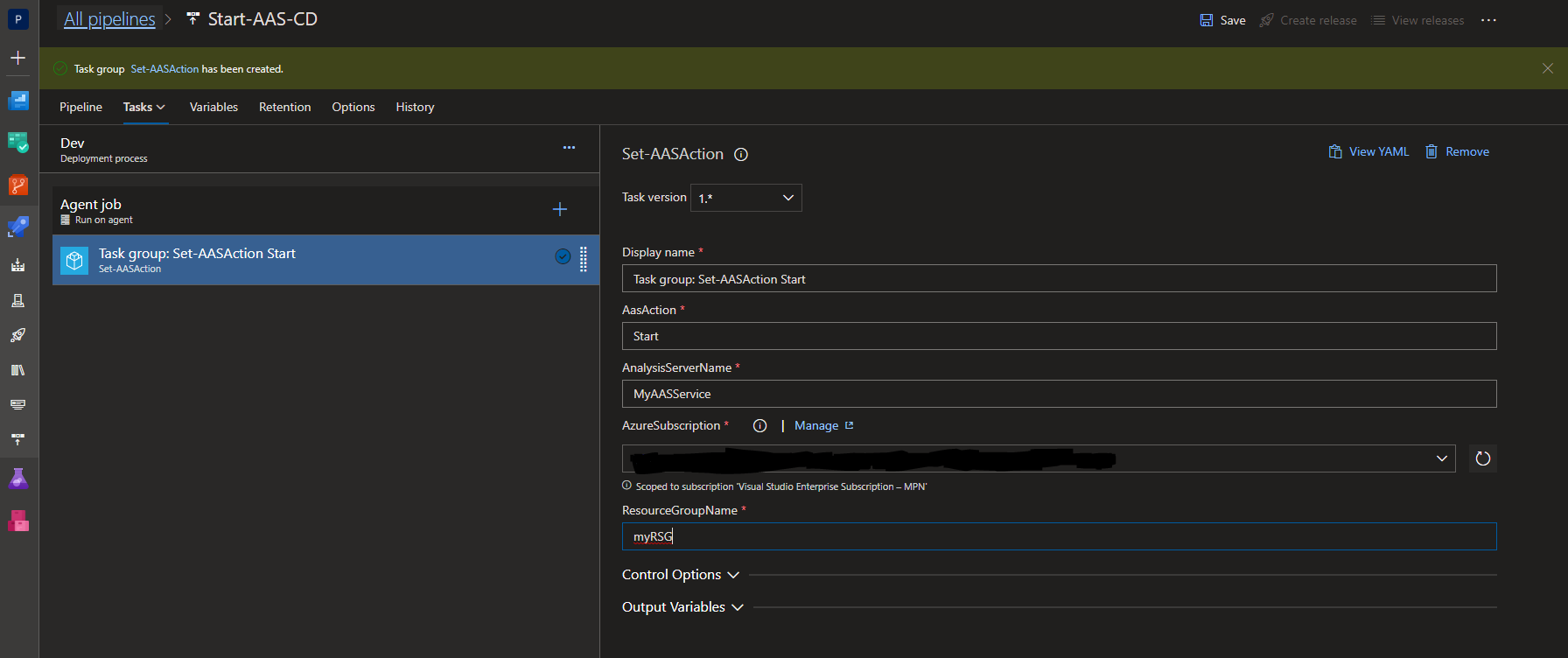
Task: Click 'Scoped to subscription' note text
Action: tap(780, 486)
